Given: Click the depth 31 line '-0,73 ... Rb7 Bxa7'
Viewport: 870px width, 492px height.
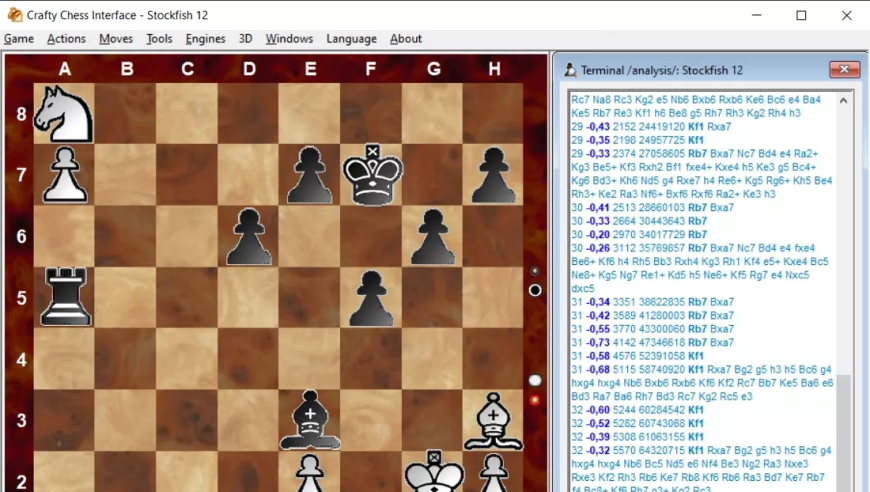Looking at the screenshot, I should (x=652, y=342).
